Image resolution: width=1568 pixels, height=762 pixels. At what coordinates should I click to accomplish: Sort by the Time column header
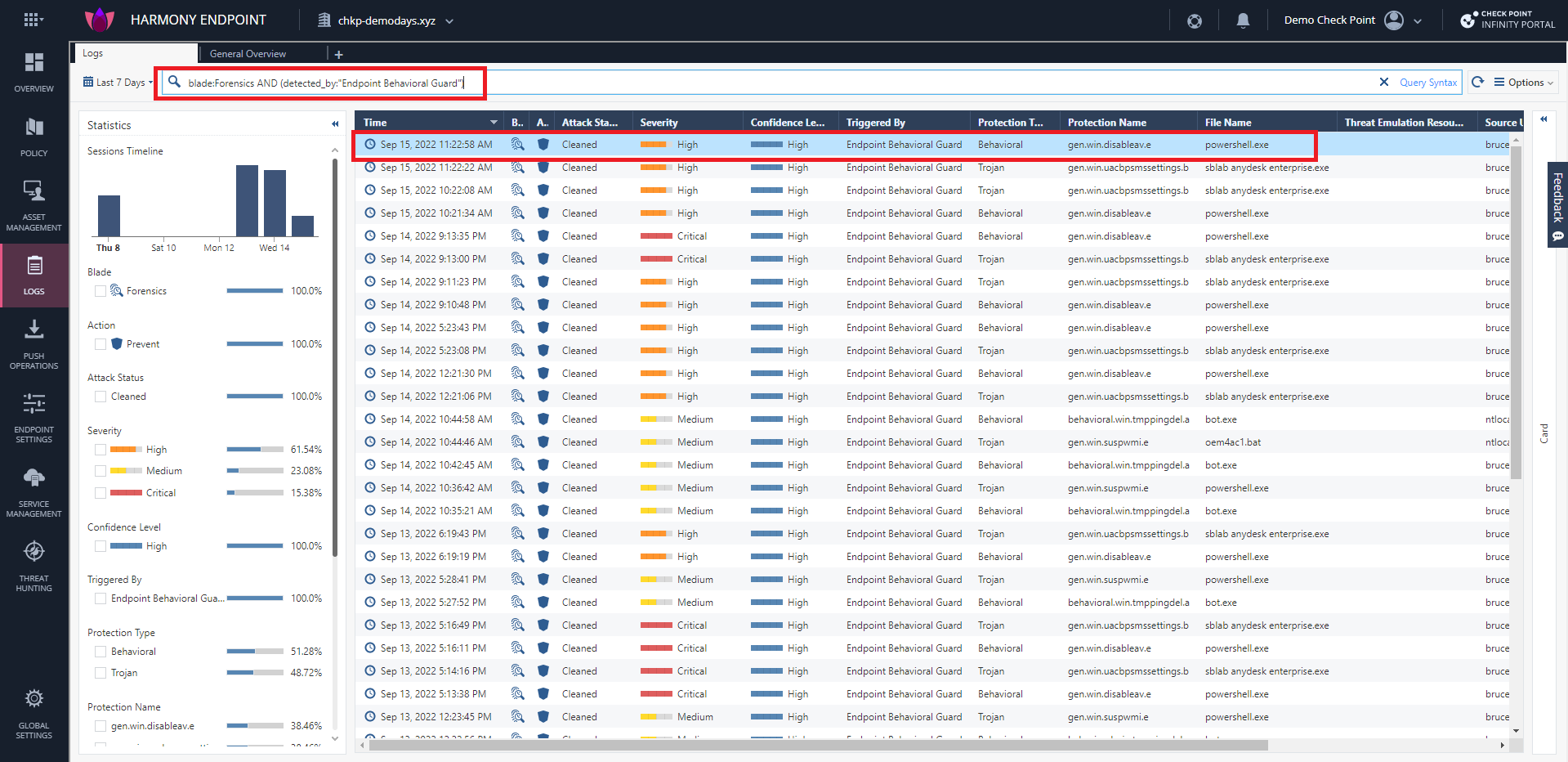[x=430, y=122]
